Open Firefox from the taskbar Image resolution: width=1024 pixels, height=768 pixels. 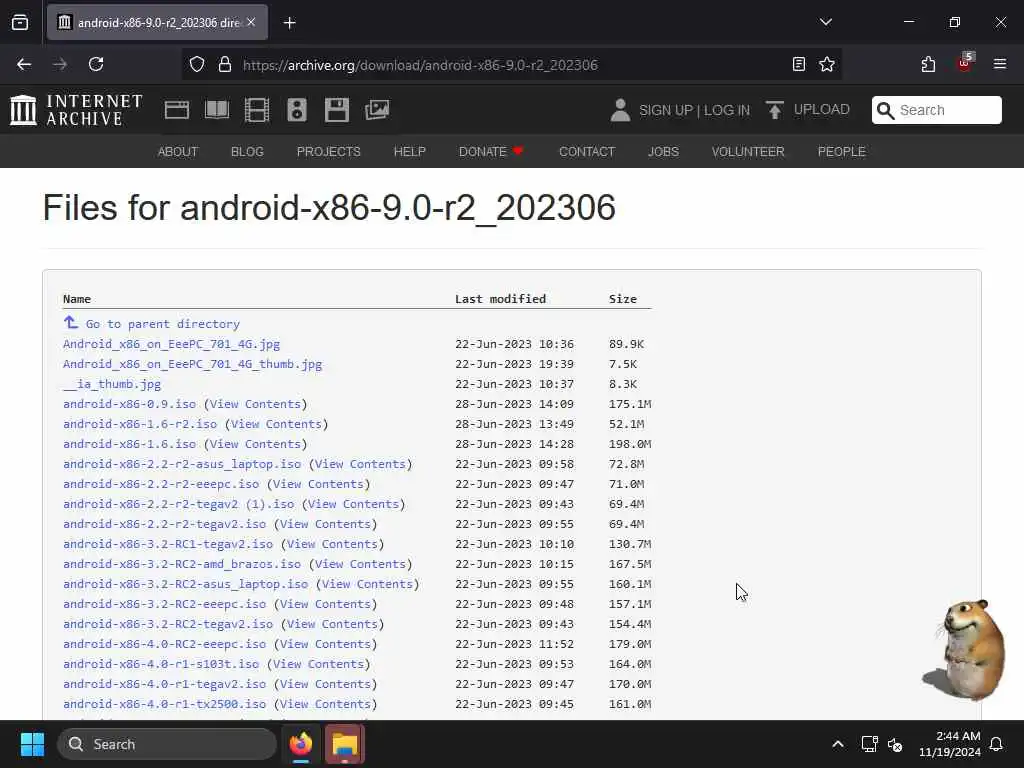tap(301, 744)
